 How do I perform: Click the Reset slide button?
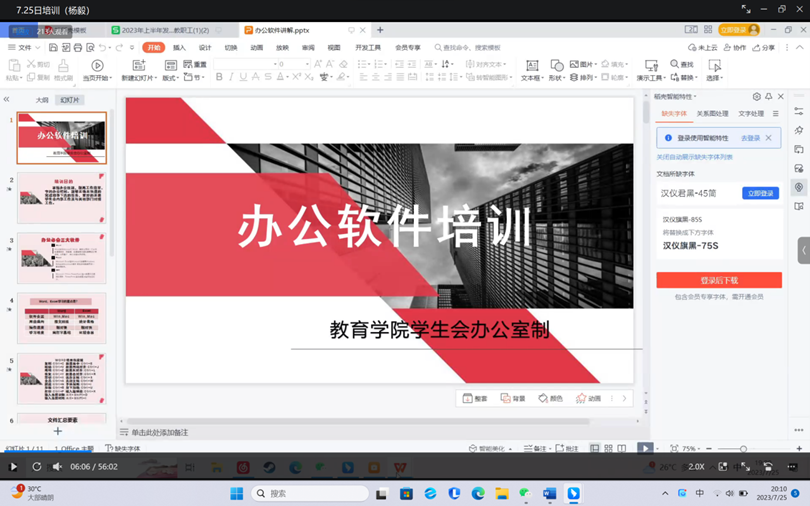click(x=196, y=64)
